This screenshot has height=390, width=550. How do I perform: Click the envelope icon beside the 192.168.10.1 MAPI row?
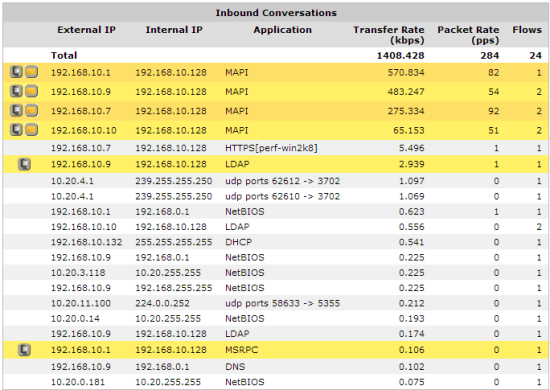31,72
